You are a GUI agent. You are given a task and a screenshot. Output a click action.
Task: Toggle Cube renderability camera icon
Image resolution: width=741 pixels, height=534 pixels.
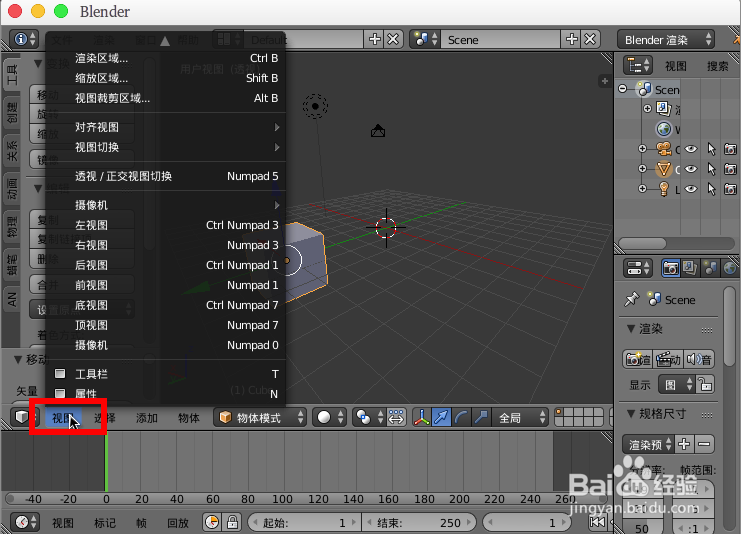pos(731,169)
